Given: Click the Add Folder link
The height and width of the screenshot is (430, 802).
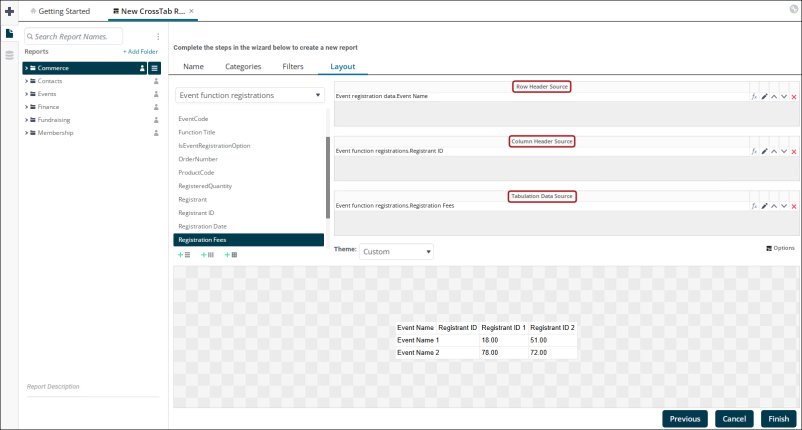Looking at the screenshot, I should point(140,52).
